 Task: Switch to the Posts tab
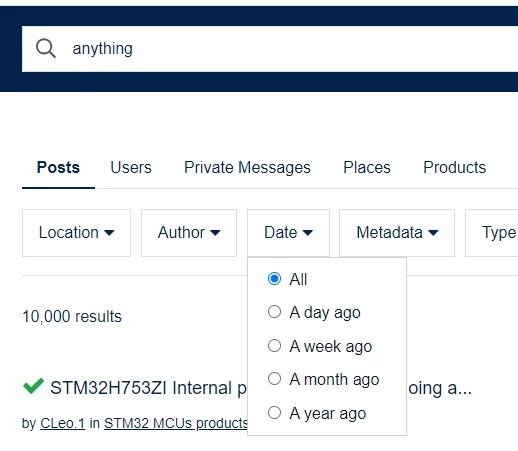pyautogui.click(x=58, y=167)
